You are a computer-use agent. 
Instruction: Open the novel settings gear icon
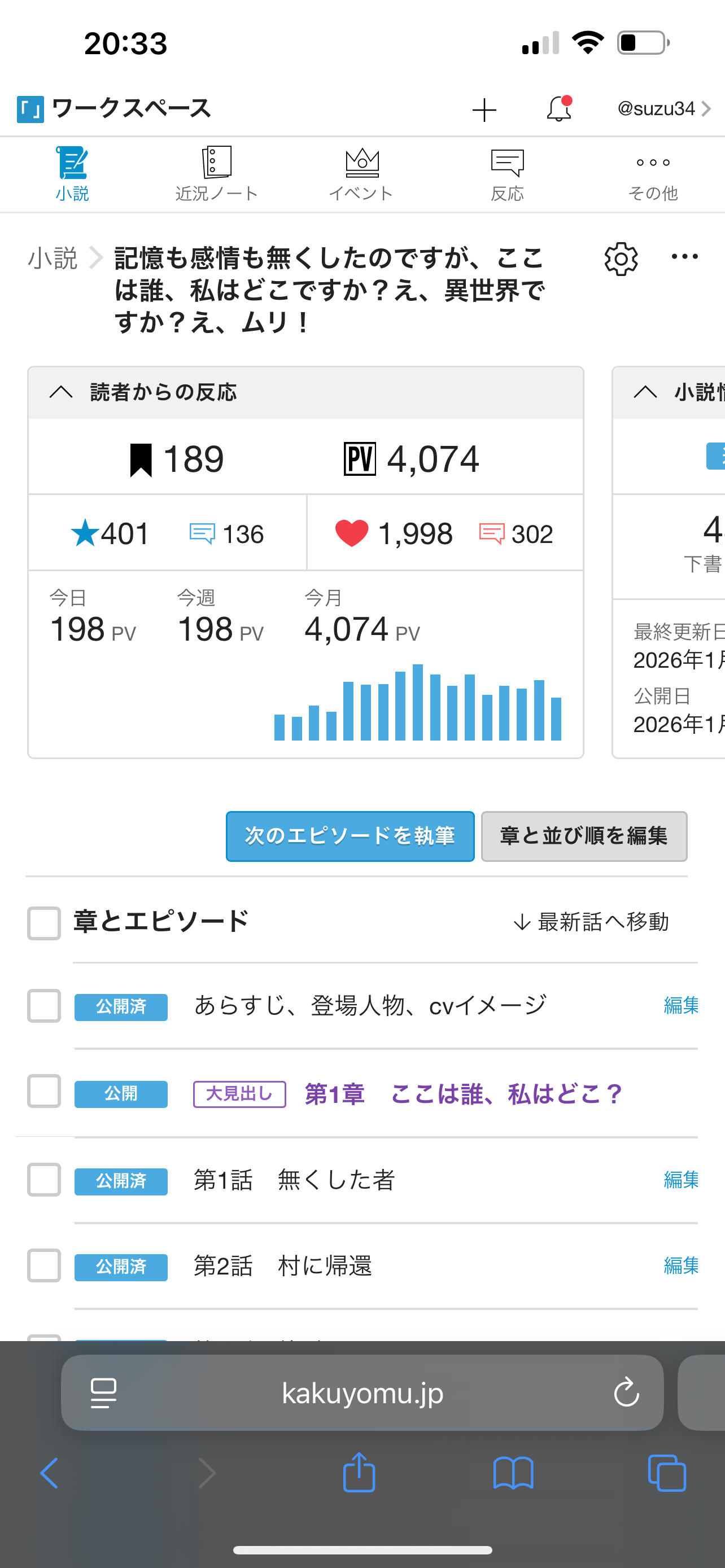621,259
